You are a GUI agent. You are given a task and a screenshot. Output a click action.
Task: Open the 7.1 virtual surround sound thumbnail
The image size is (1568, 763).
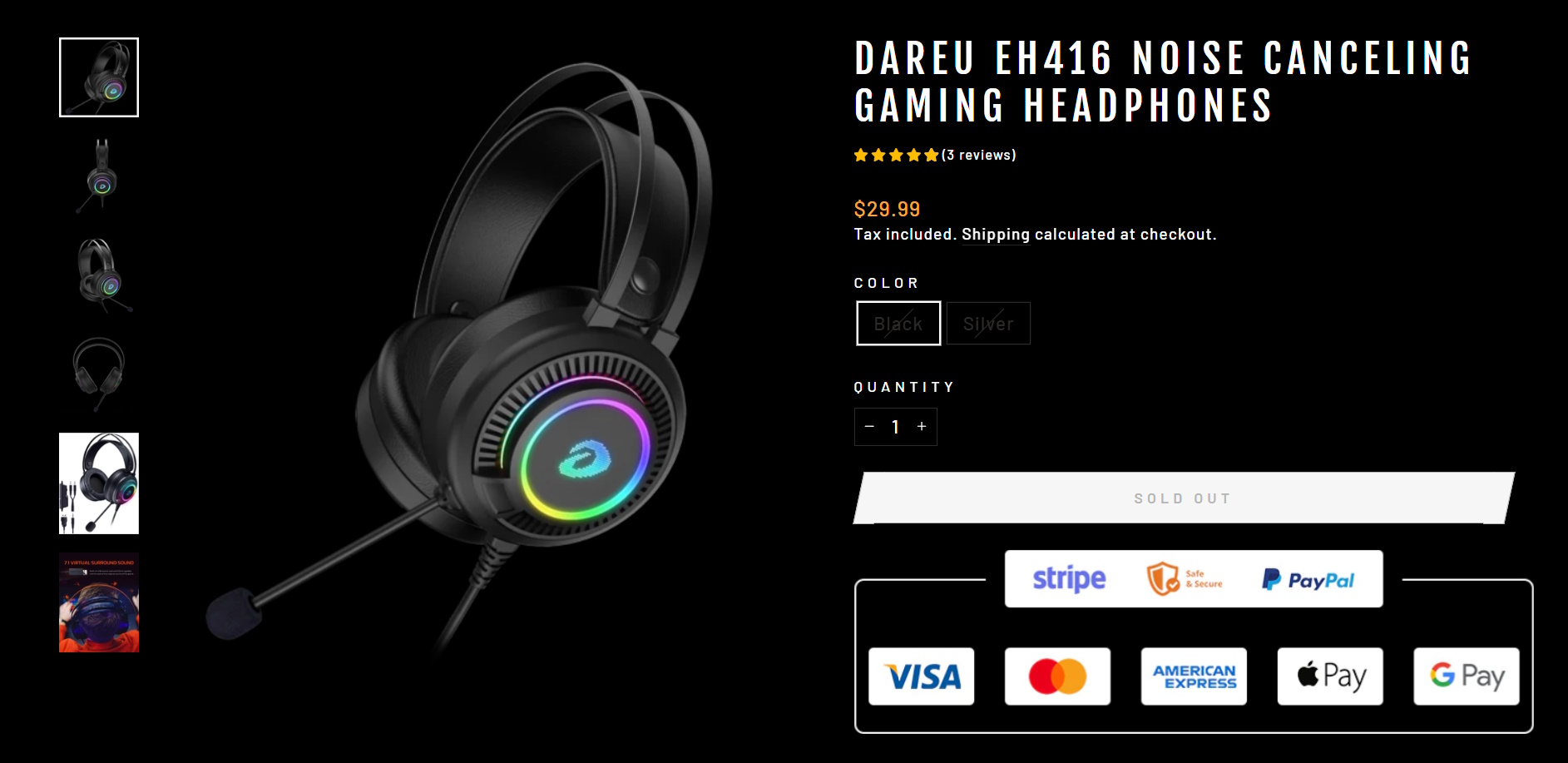coord(99,602)
